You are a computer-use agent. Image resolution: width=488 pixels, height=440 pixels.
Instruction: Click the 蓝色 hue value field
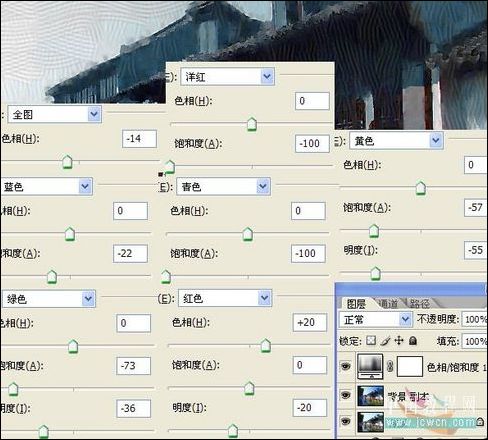[x=130, y=211]
